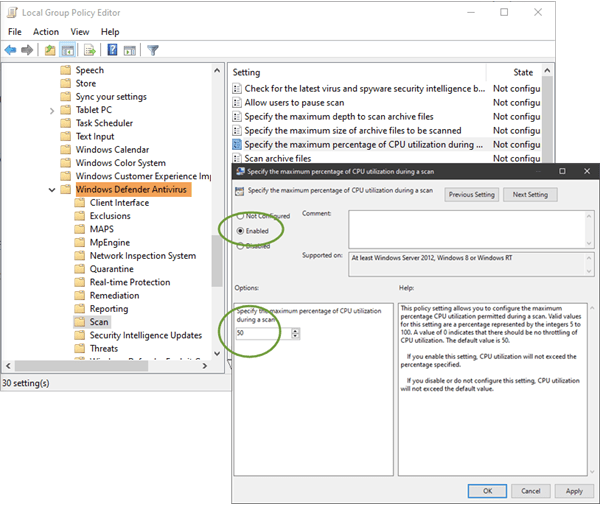This screenshot has width=601, height=507.
Task: Click the Quarantine folder icon
Action: coord(80,269)
